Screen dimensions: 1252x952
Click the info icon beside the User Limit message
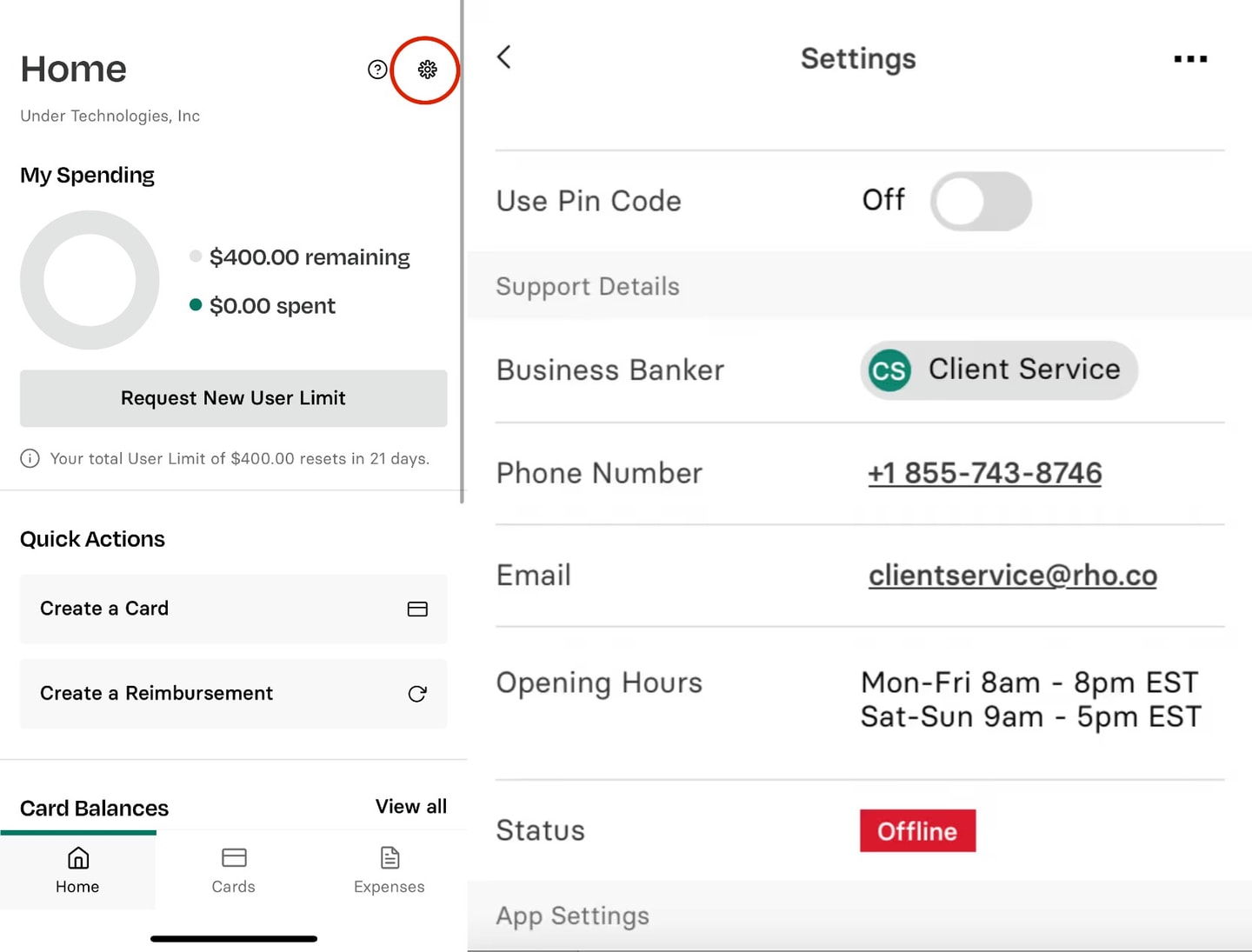[x=30, y=458]
